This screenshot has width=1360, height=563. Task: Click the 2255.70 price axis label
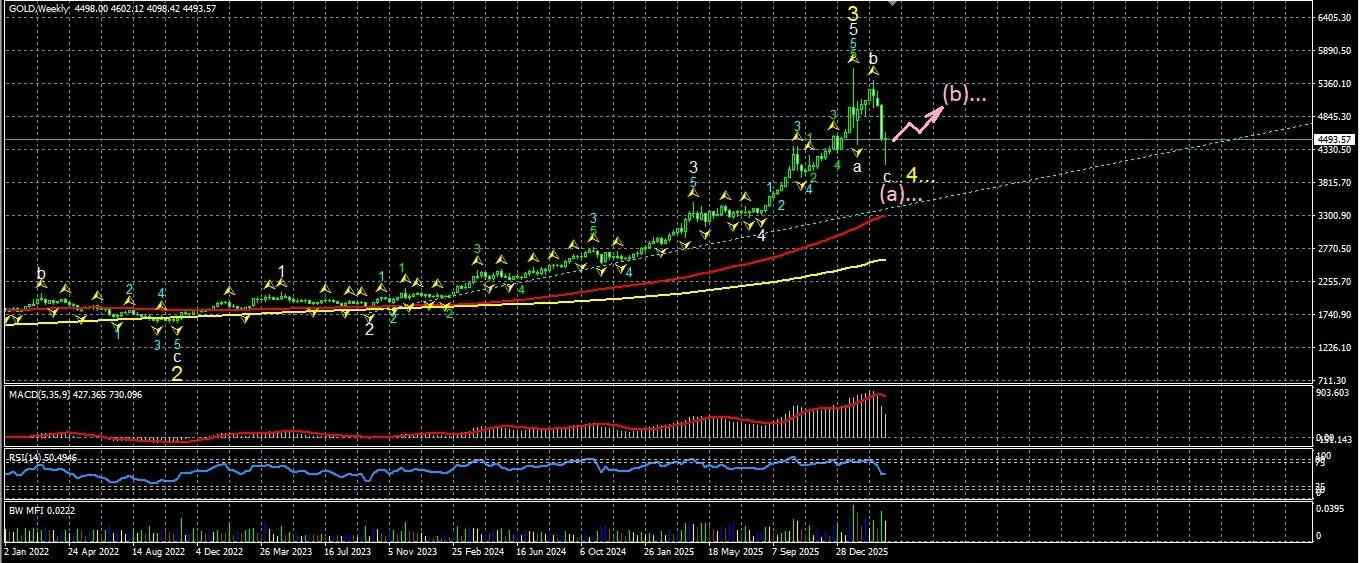click(x=1336, y=282)
